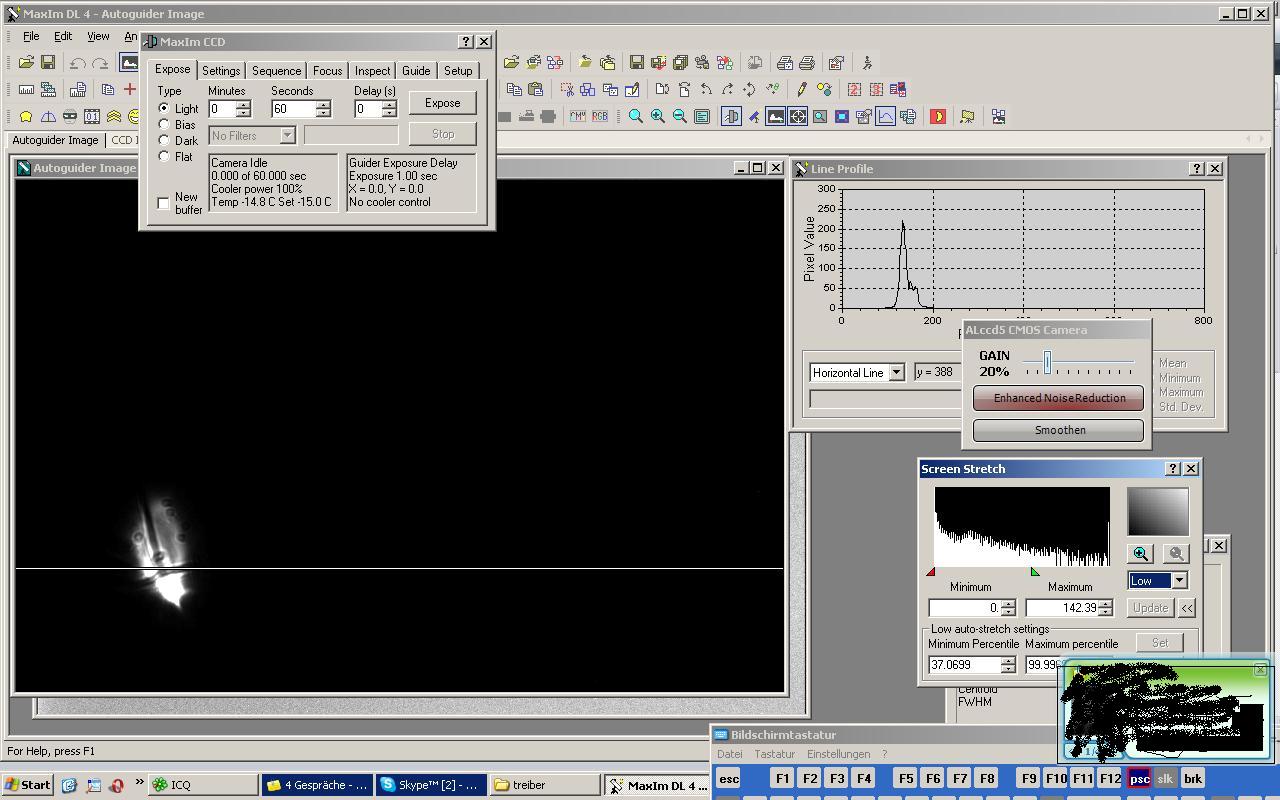The width and height of the screenshot is (1280, 800).
Task: Select the Bias exposure type
Action: click(x=164, y=125)
